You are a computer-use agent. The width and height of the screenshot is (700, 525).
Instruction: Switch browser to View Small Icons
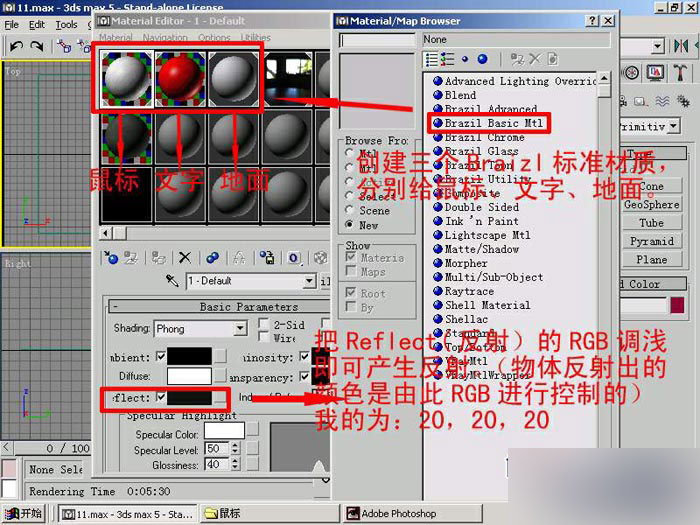(465, 59)
